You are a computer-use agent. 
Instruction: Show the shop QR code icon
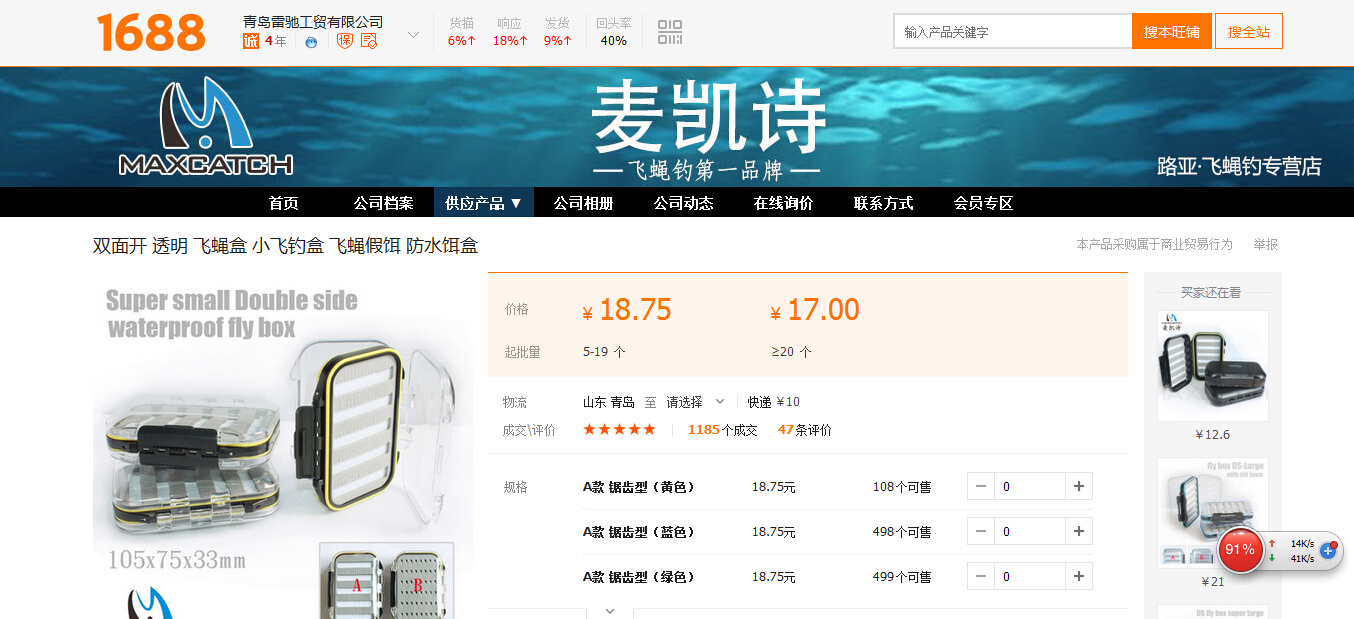(670, 32)
